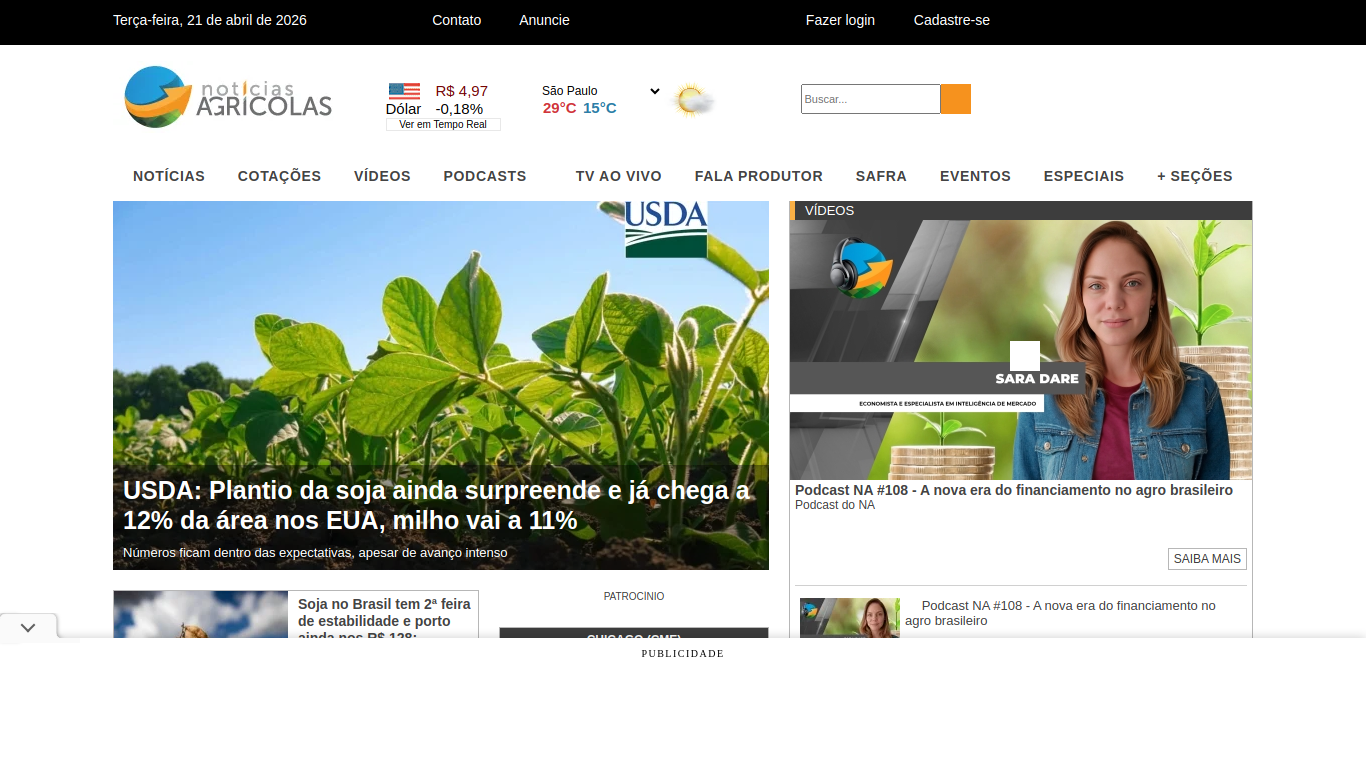The image size is (1366, 768).
Task: Click Fazer login
Action: [840, 20]
